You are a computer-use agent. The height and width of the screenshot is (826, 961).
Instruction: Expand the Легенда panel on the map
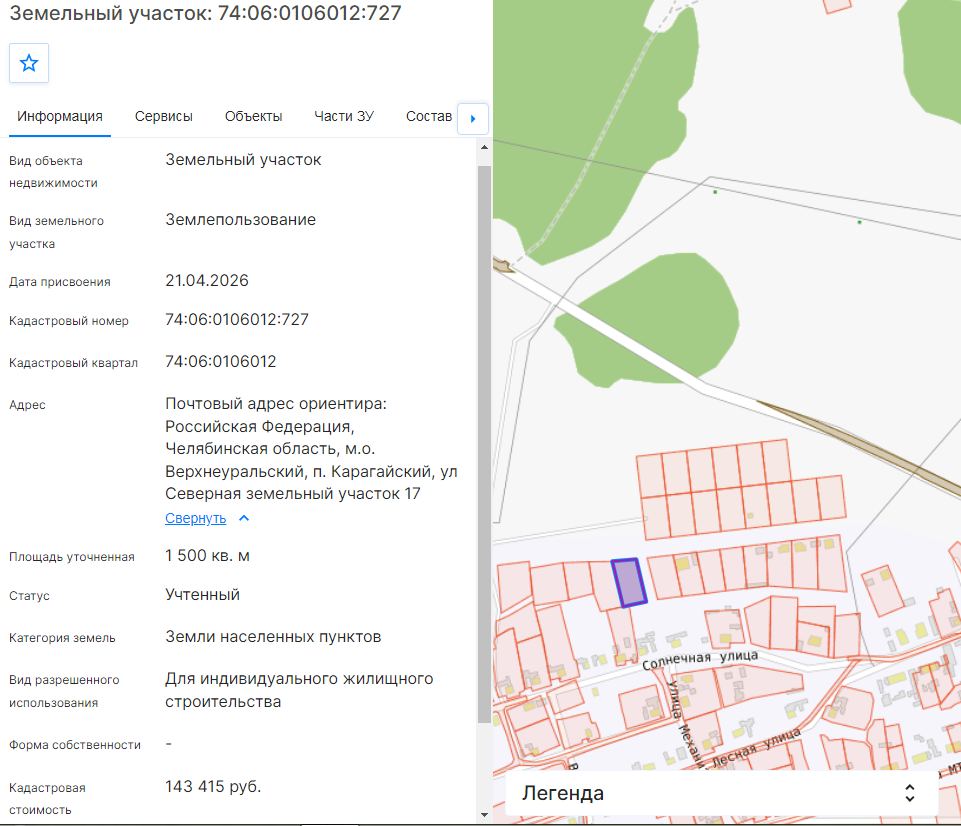tap(721, 793)
